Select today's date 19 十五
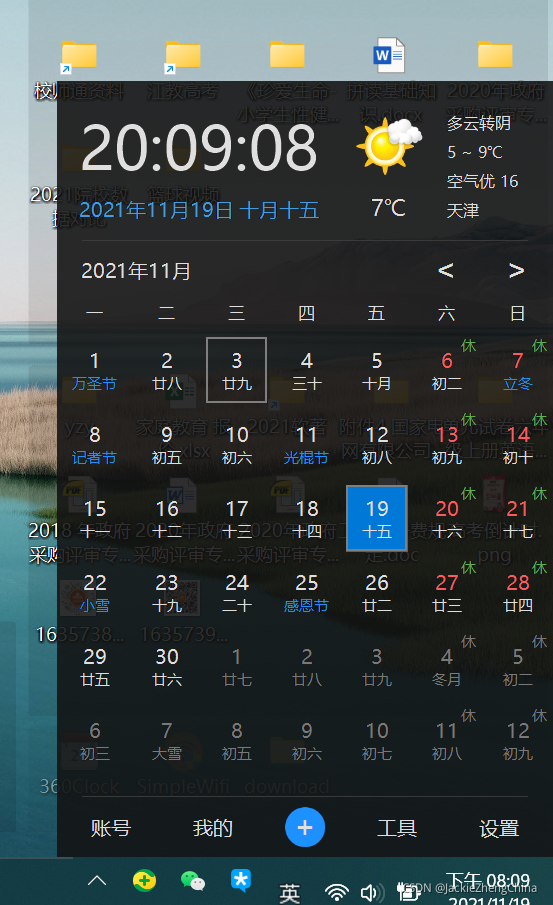This screenshot has height=905, width=553. point(377,518)
